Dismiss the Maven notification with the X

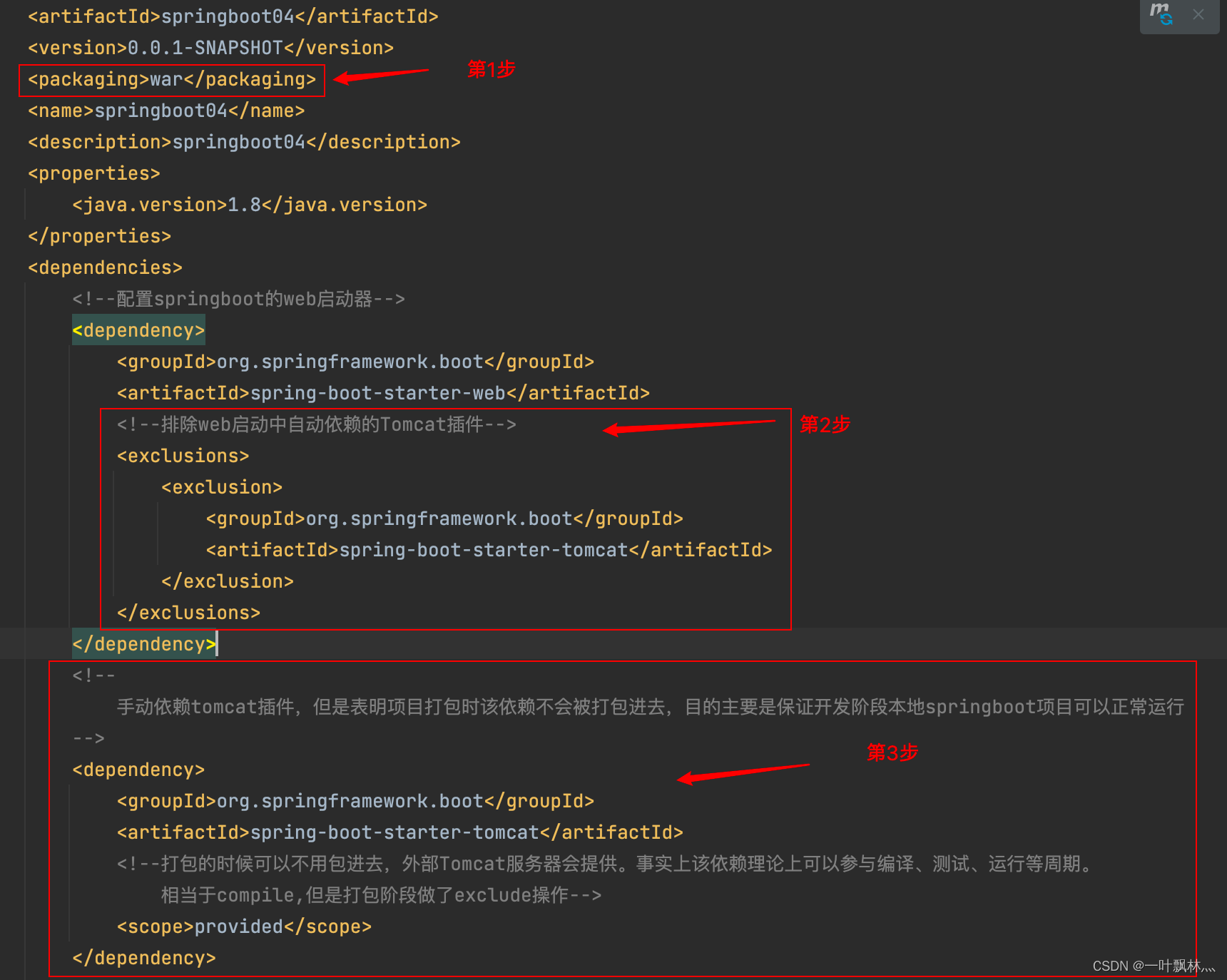click(x=1198, y=14)
